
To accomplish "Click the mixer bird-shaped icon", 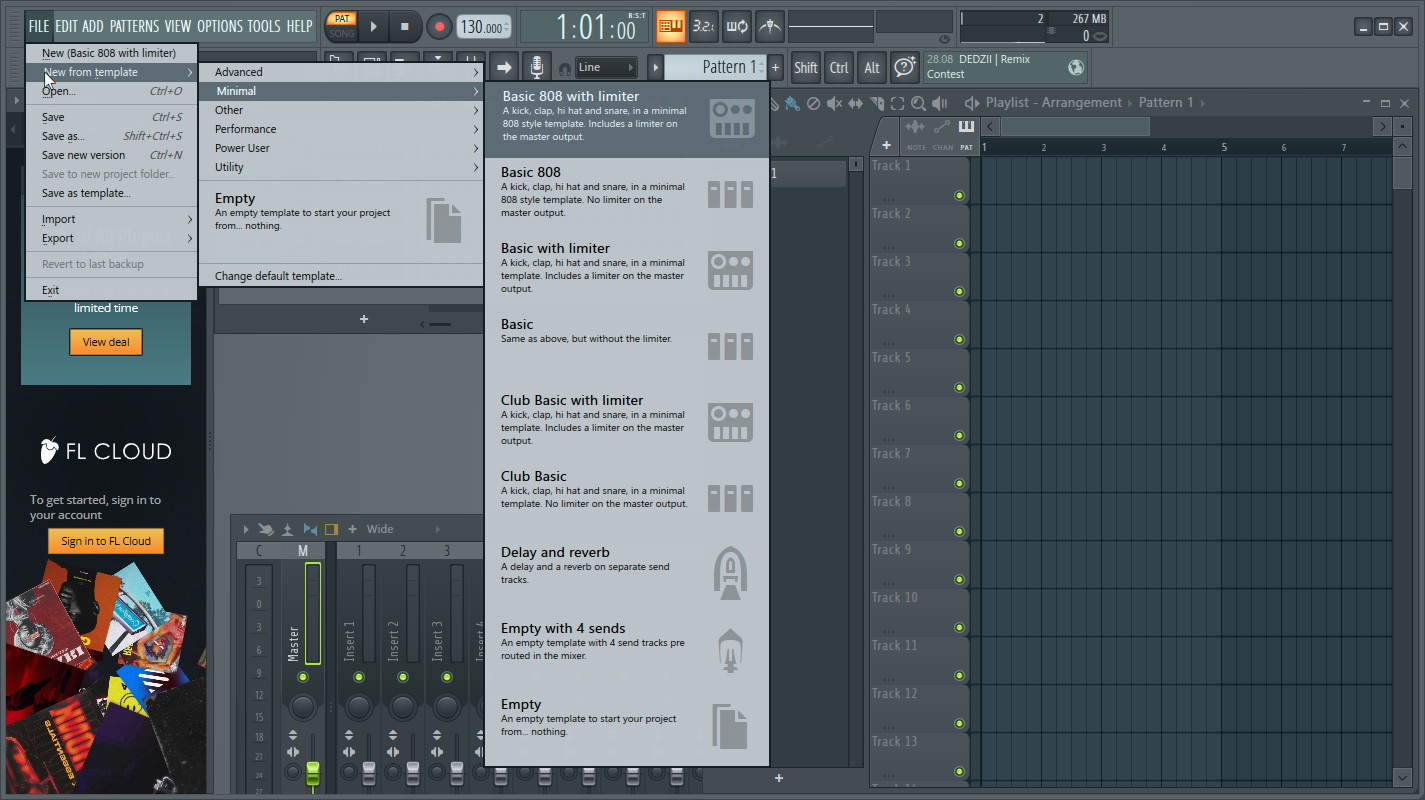I will (266, 529).
